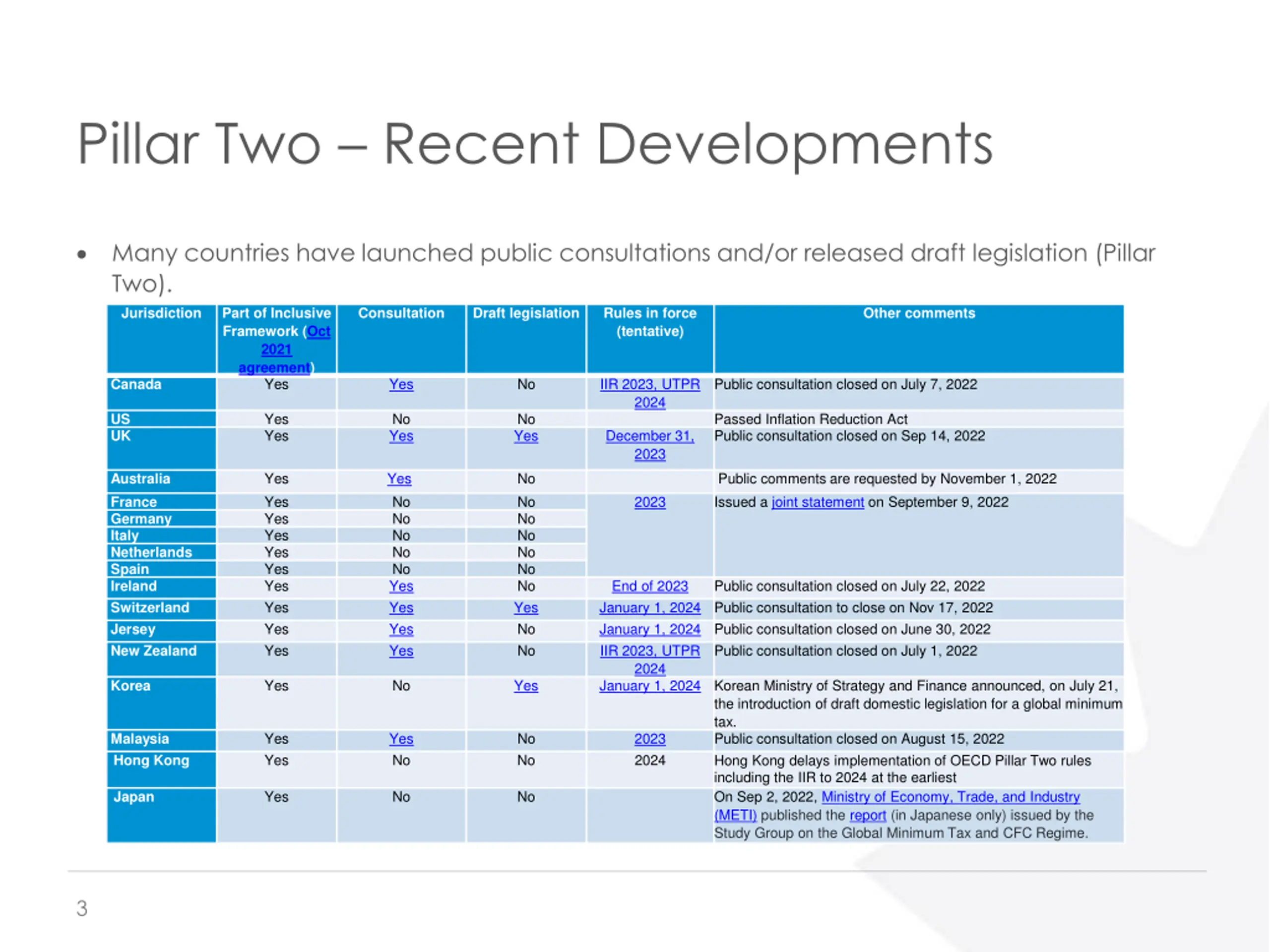The height and width of the screenshot is (952, 1270).
Task: Click the Passed Inflation Reduction Act comment
Action: [811, 419]
